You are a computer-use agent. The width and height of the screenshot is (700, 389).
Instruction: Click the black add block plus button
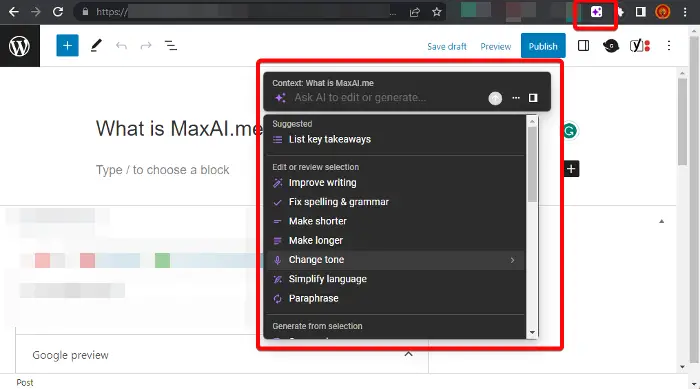point(571,169)
